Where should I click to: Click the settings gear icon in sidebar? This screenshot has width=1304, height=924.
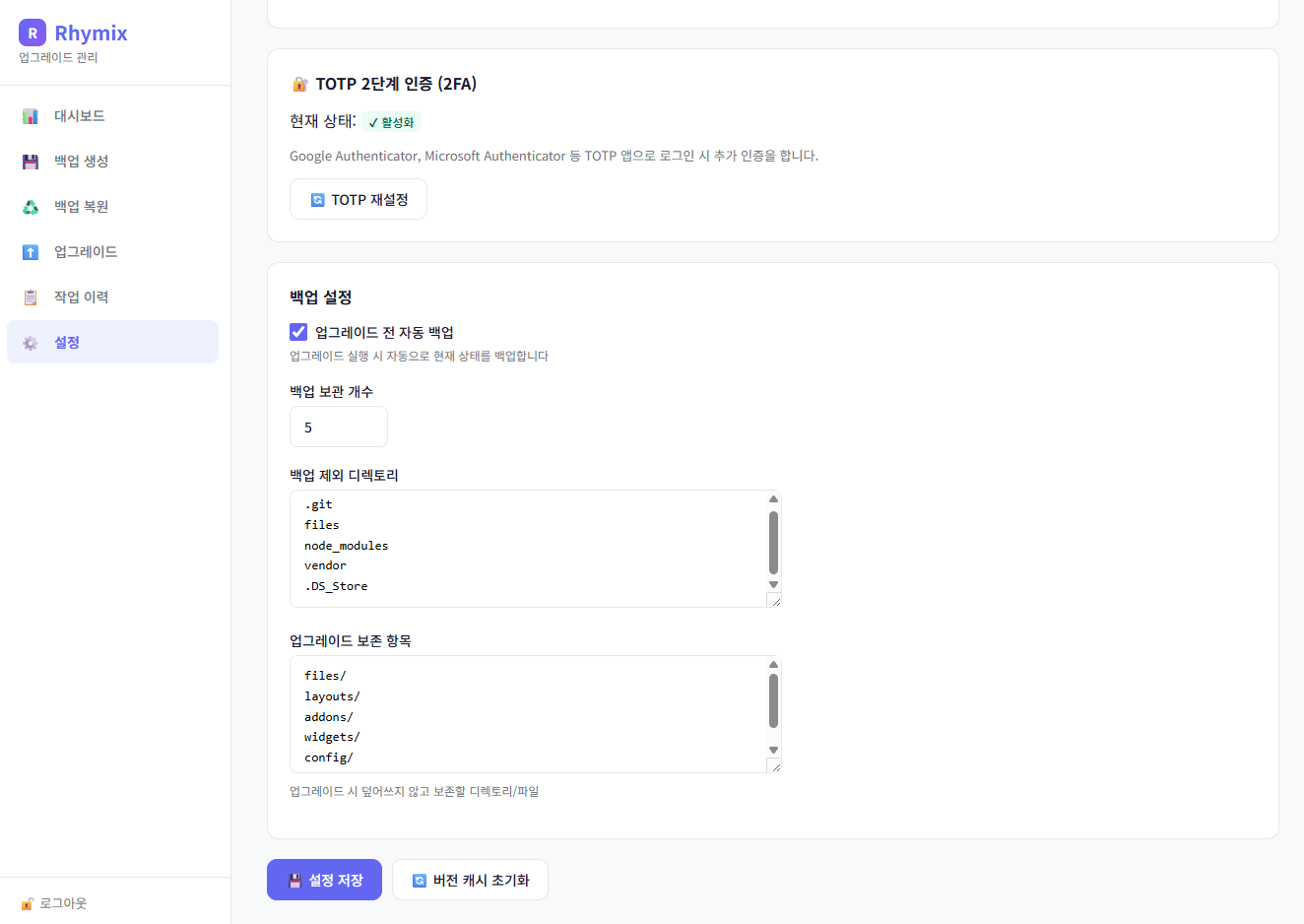click(31, 343)
